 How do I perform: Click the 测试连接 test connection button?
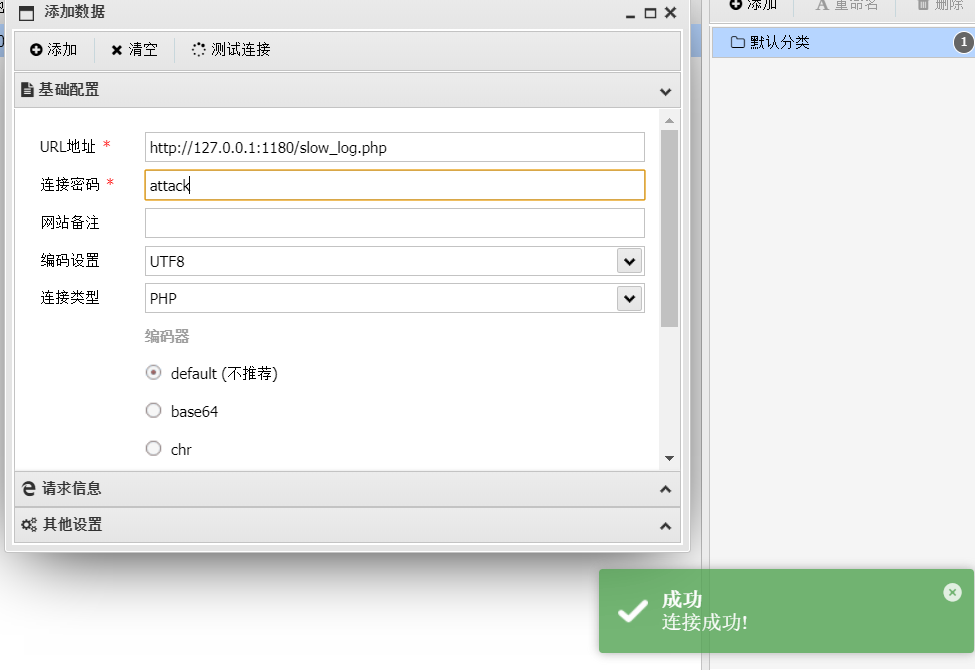[231, 50]
